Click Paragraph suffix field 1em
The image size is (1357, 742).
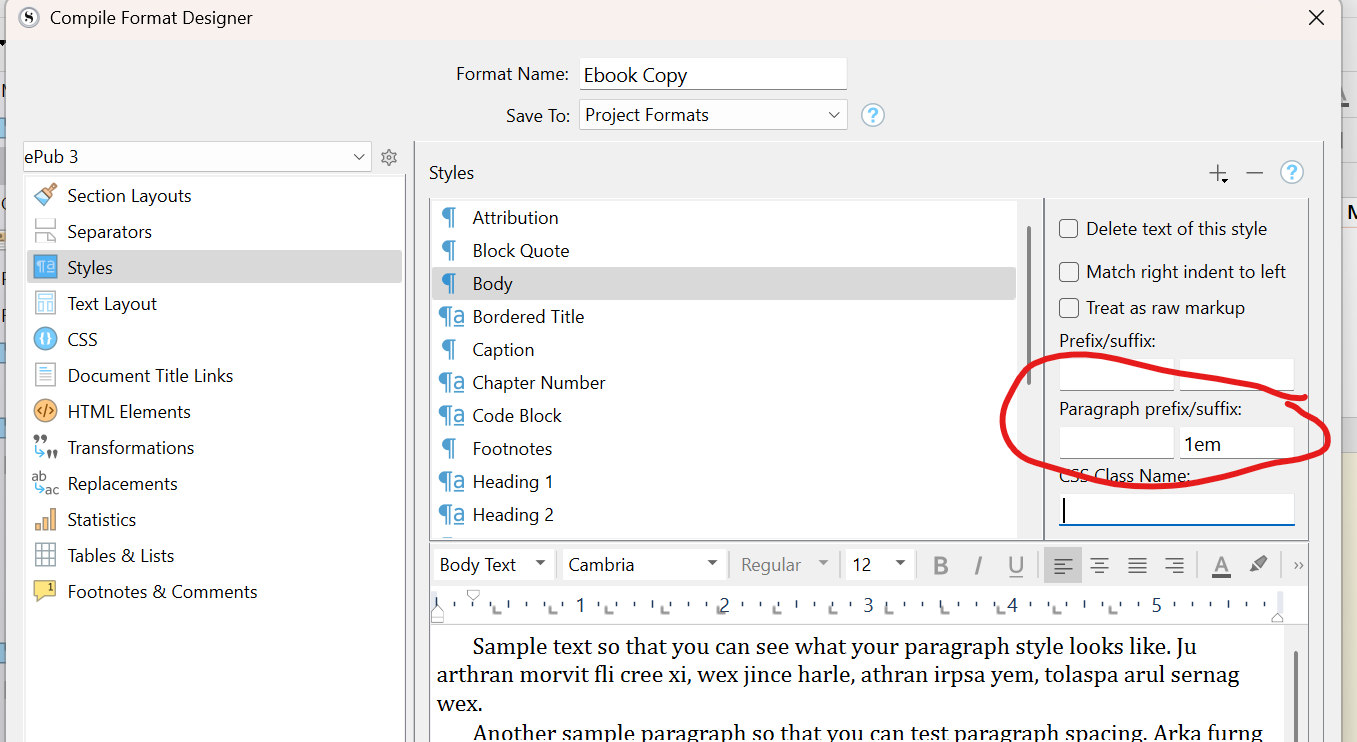pyautogui.click(x=1237, y=443)
